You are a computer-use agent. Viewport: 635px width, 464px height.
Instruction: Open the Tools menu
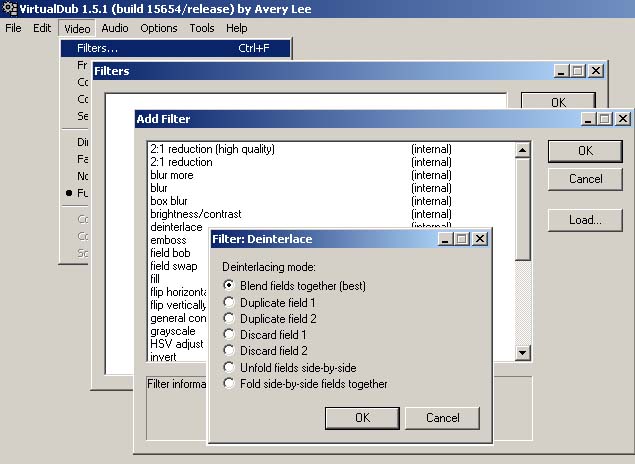(201, 28)
